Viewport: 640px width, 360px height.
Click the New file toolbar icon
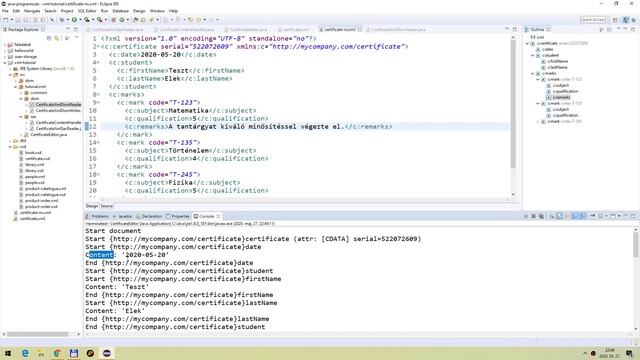(x=6, y=20)
